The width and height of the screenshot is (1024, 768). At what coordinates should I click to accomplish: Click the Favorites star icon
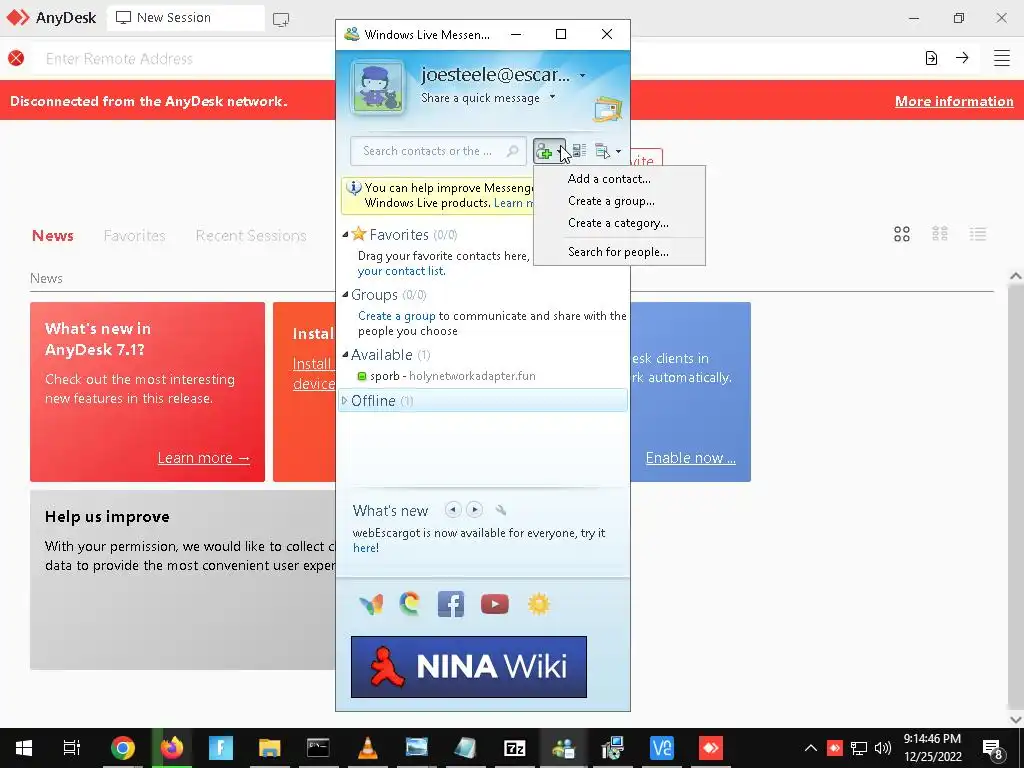point(359,234)
